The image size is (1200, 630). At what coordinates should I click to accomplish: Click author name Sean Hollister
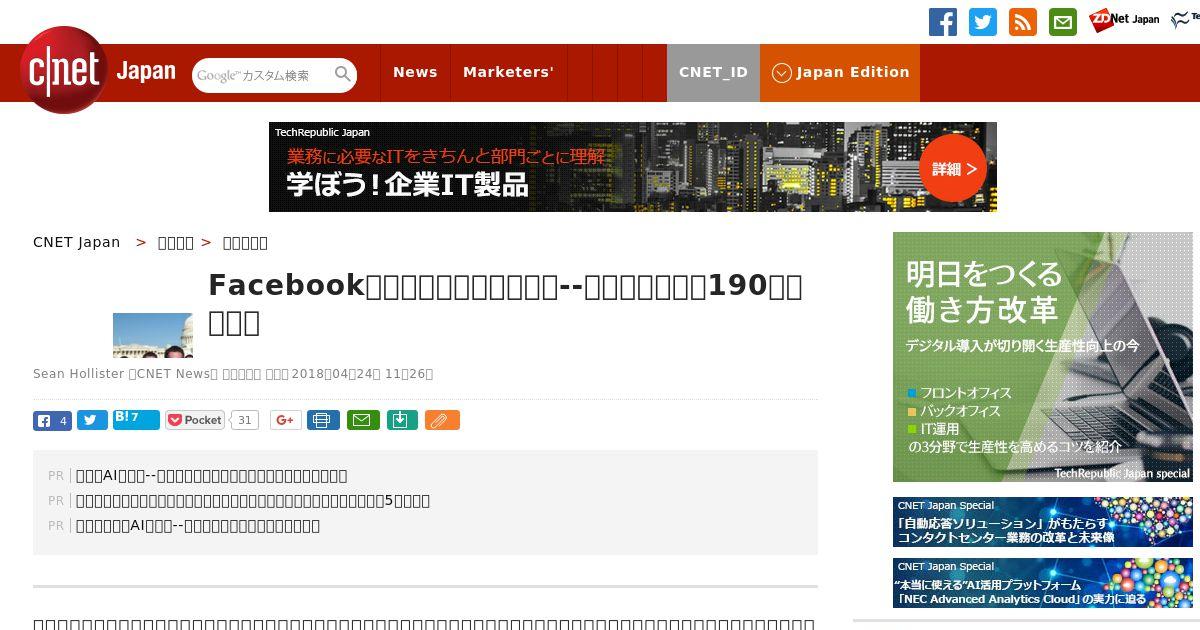[78, 374]
